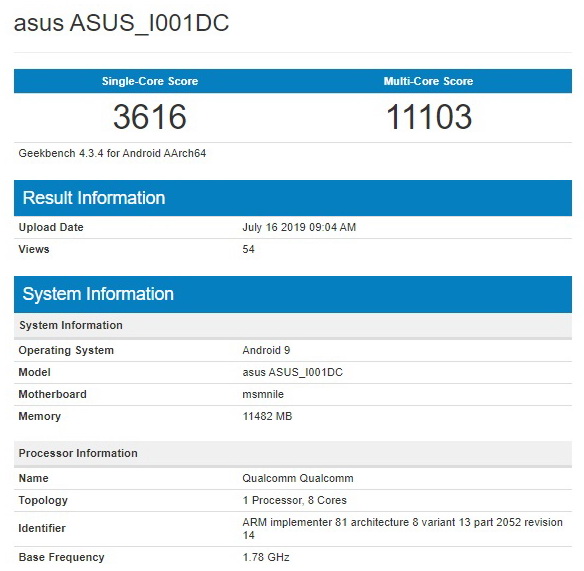
Task: Select the ARM implementer identifier text
Action: tap(402, 529)
